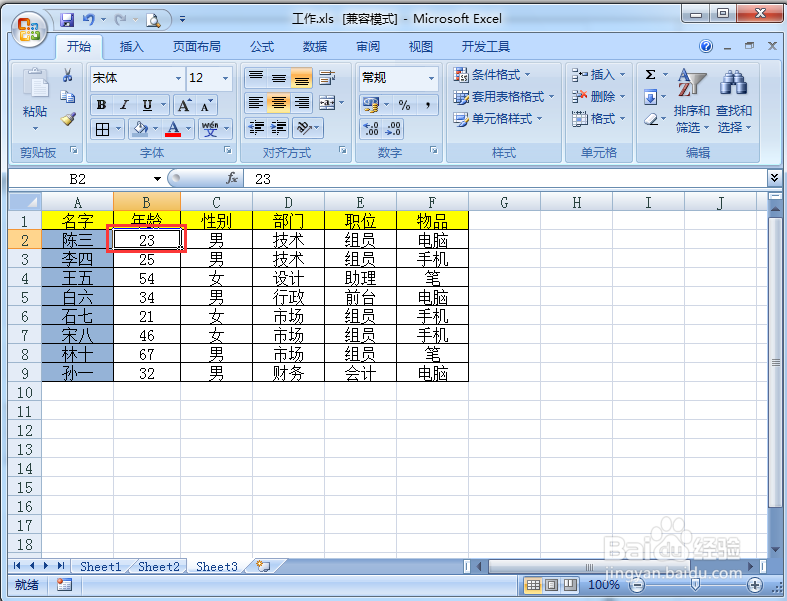
Task: Copy selection using the copy icon
Action: (67, 96)
